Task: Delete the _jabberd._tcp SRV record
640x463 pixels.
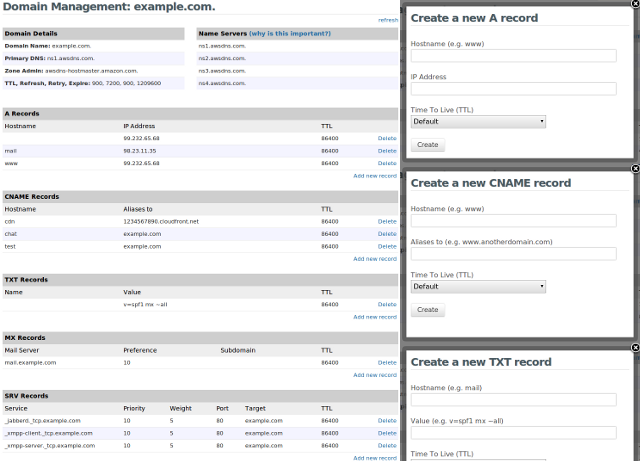Action: click(x=387, y=421)
